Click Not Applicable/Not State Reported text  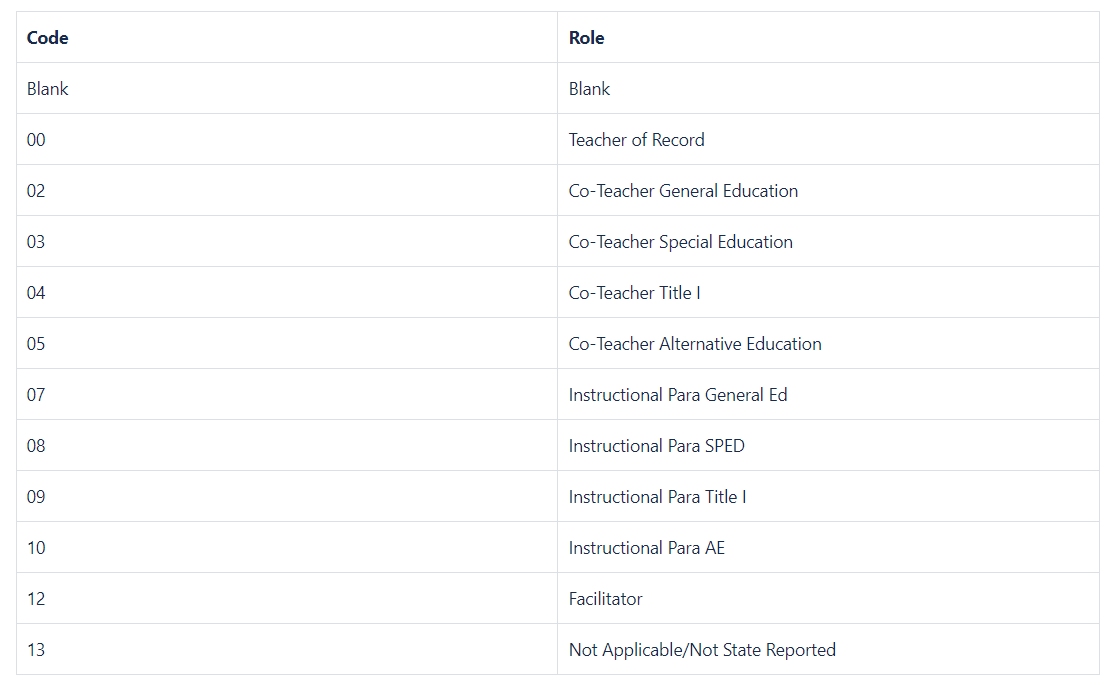pyautogui.click(x=702, y=650)
